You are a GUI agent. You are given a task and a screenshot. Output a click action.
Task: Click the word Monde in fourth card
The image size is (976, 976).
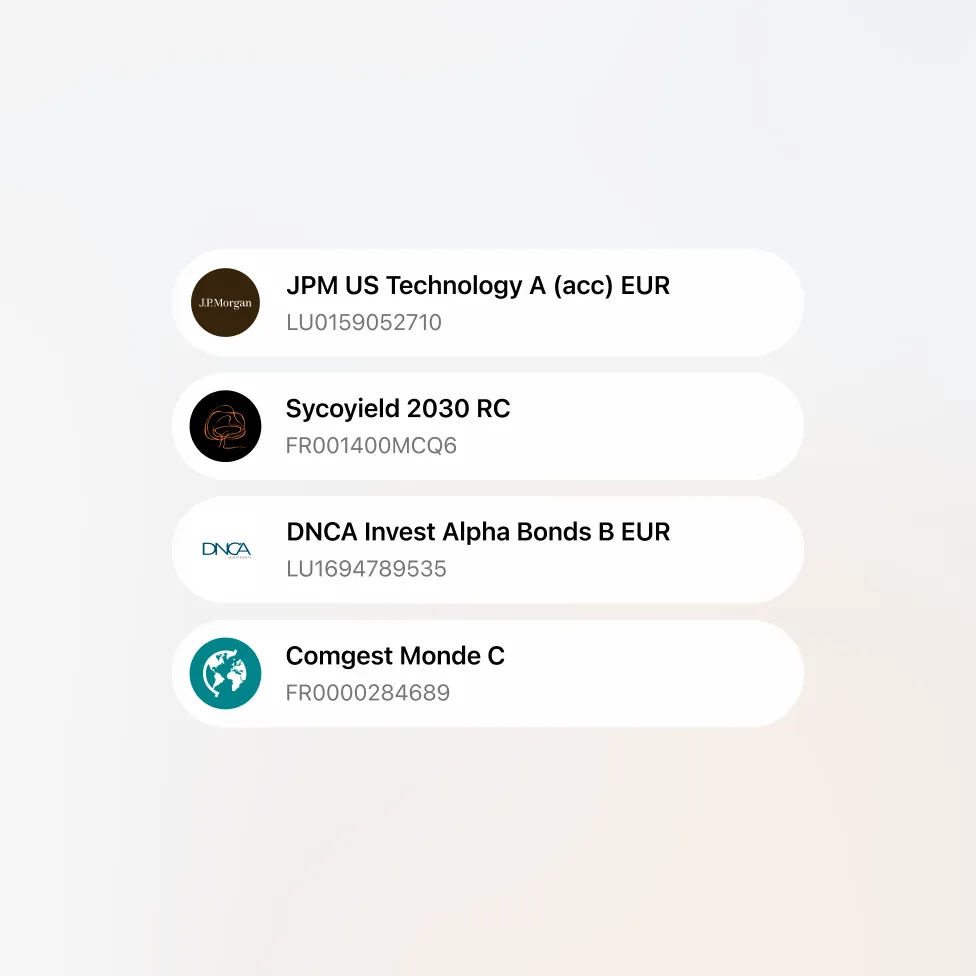coord(439,656)
